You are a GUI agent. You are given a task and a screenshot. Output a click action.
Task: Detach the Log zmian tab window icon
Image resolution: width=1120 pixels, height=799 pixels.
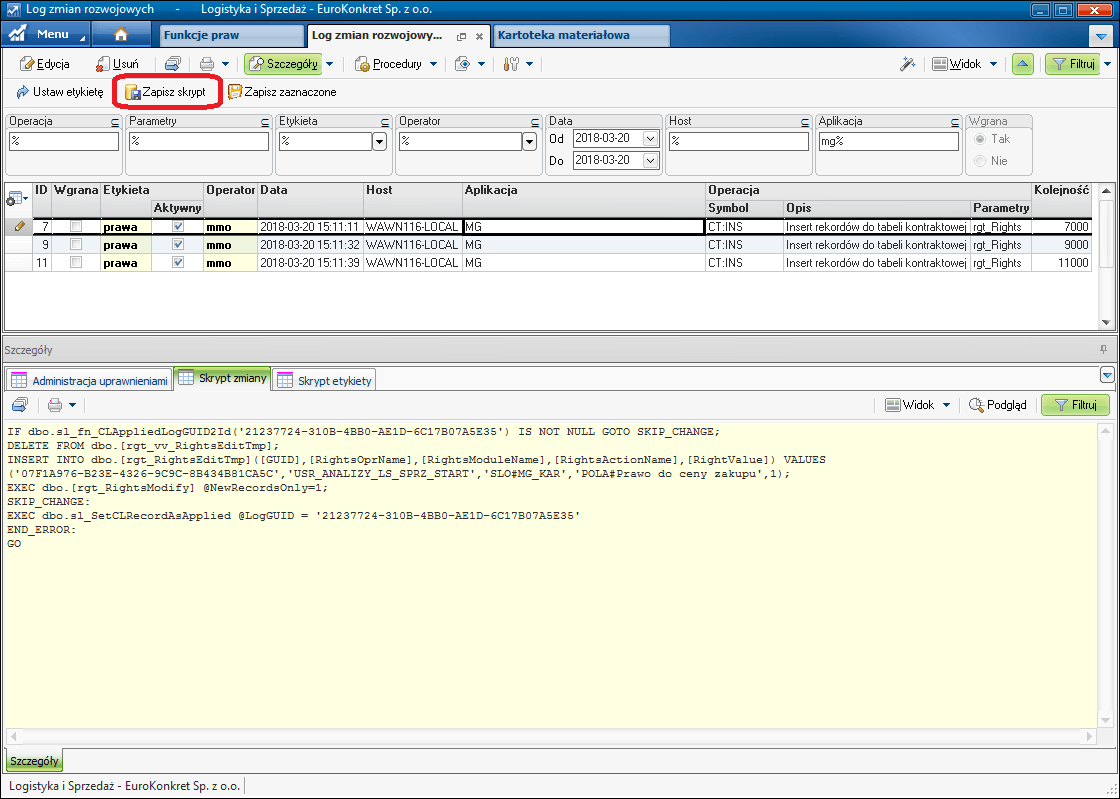[461, 36]
